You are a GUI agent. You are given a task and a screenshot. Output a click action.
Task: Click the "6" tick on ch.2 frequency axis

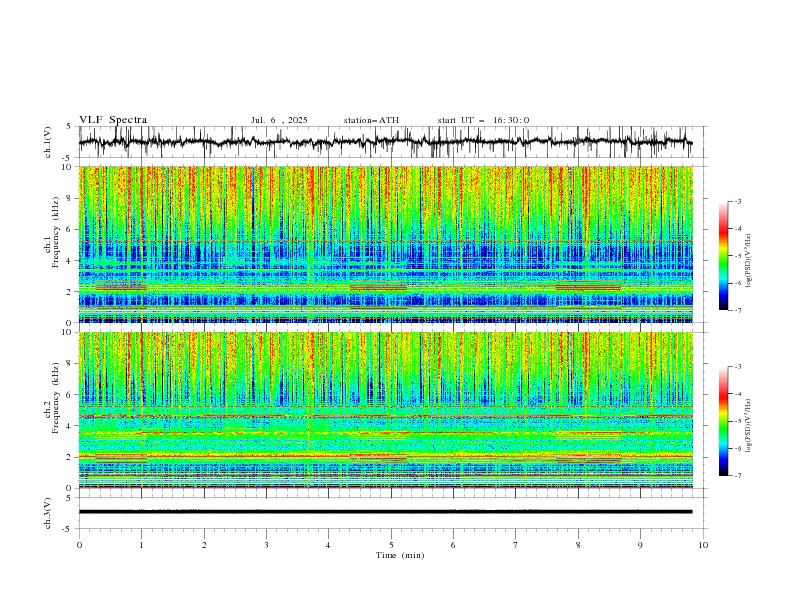pos(70,395)
